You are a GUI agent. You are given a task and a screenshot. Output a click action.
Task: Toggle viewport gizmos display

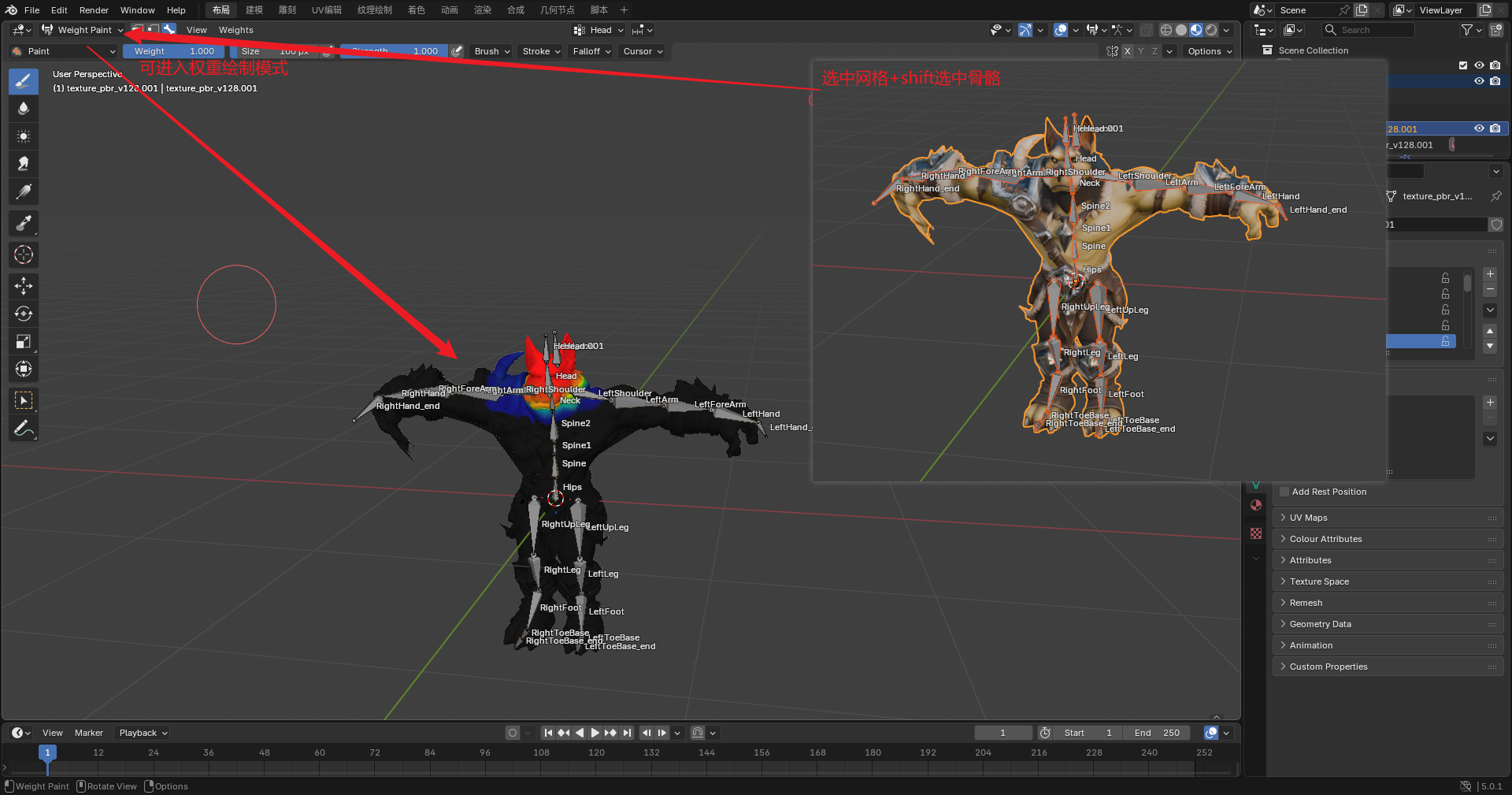click(x=1025, y=30)
